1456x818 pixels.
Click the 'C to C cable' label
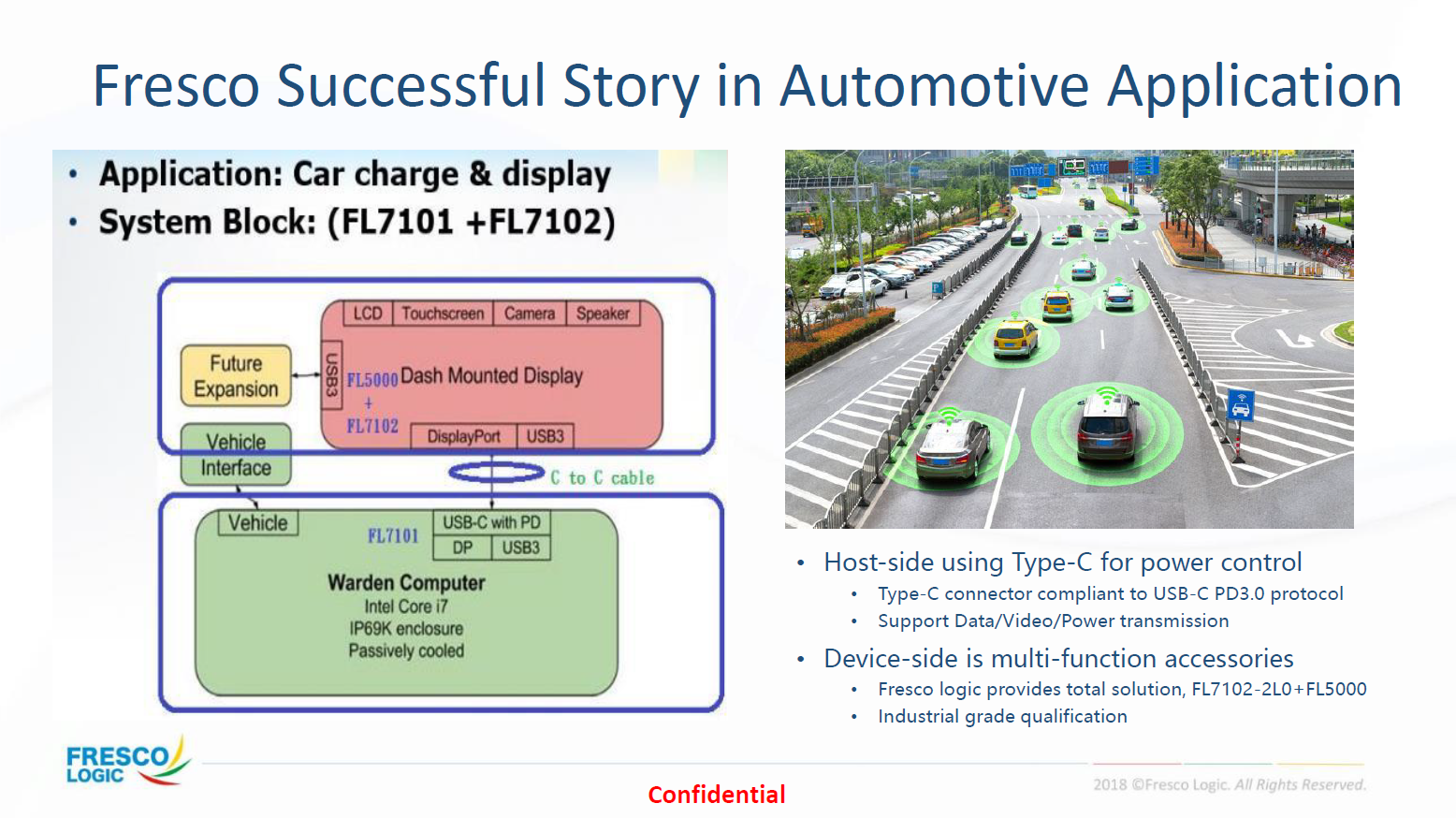(603, 478)
